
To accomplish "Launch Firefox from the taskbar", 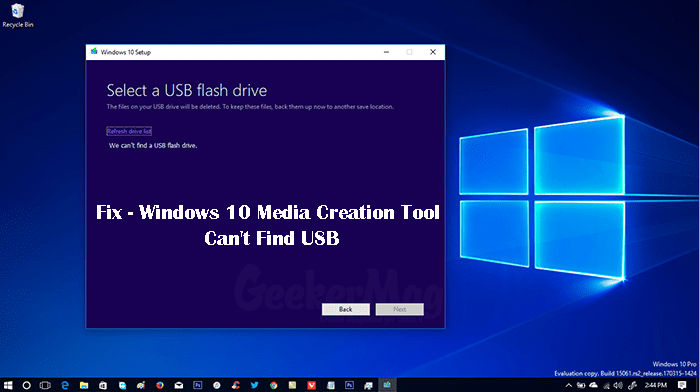I will click(160, 385).
